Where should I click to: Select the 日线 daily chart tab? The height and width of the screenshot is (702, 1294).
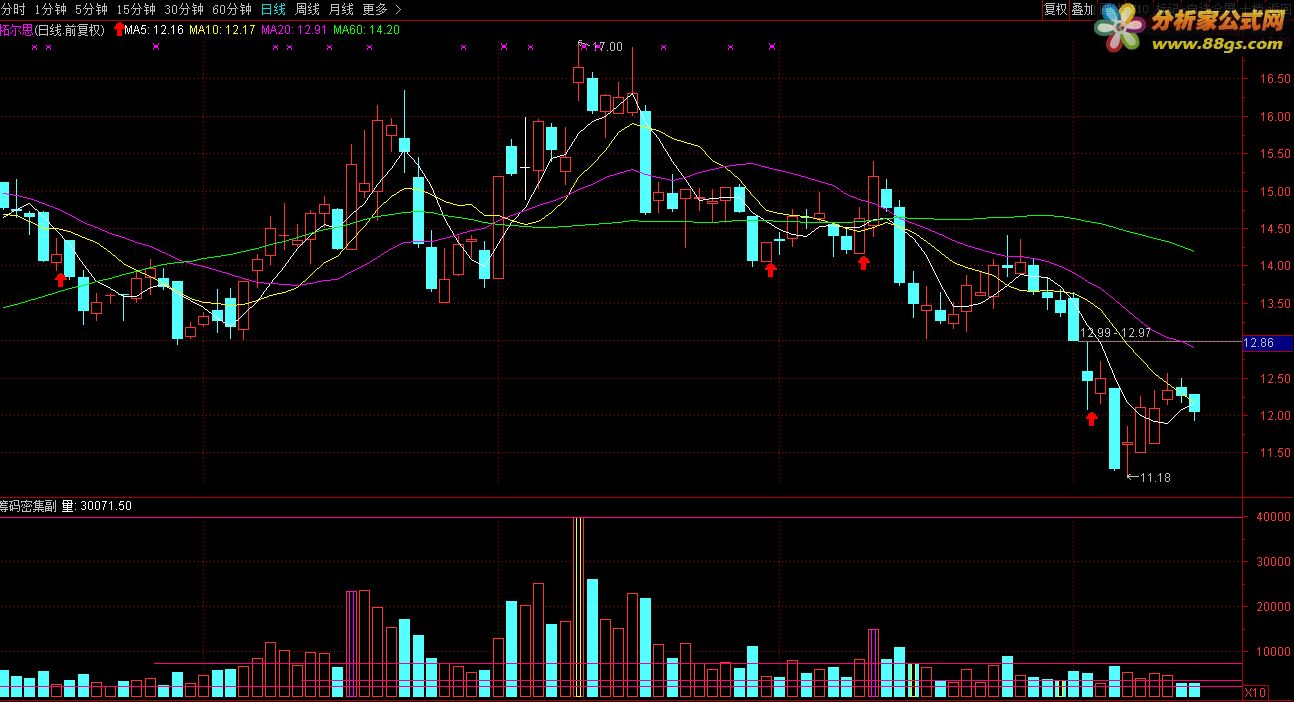[x=272, y=9]
